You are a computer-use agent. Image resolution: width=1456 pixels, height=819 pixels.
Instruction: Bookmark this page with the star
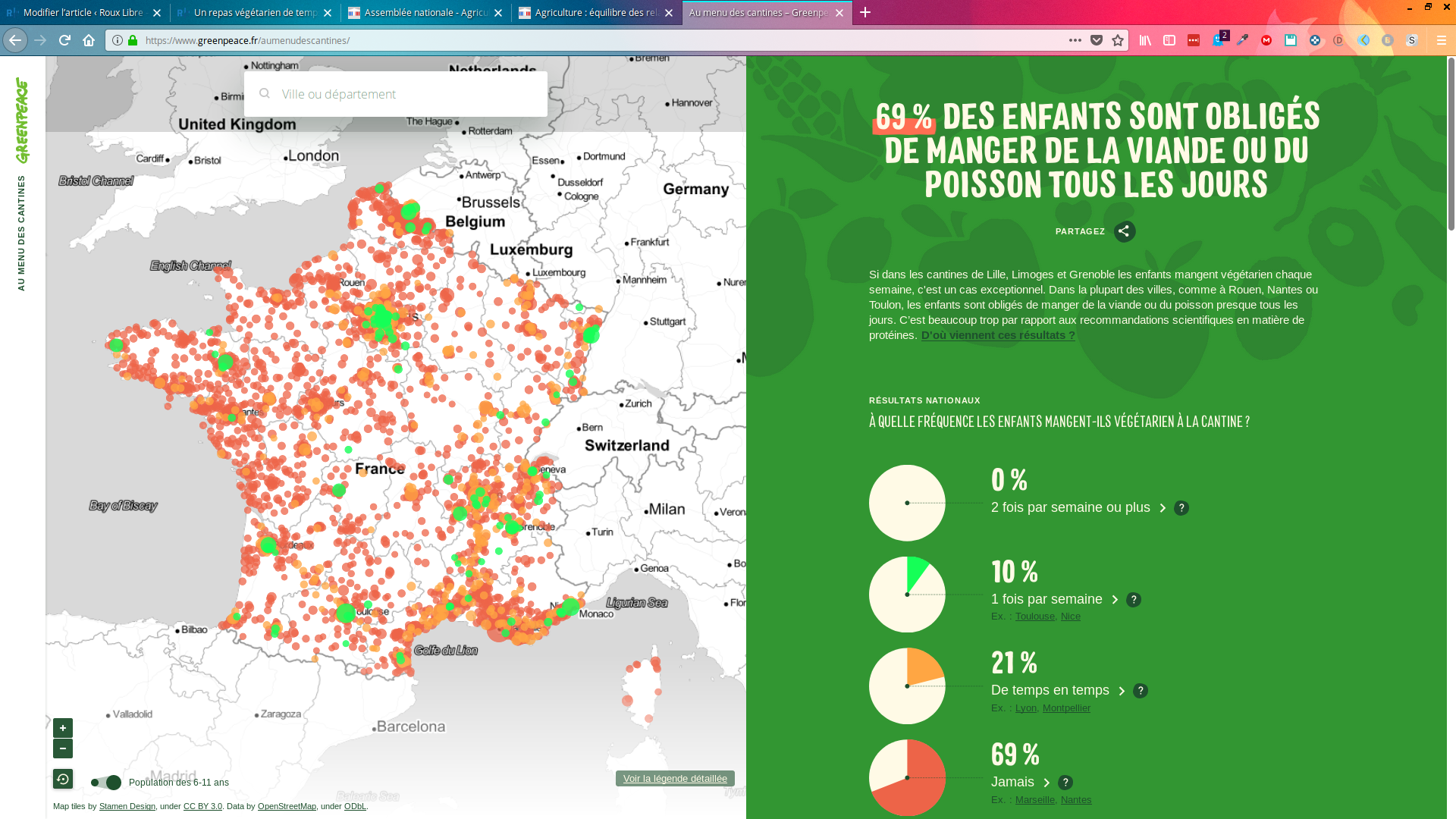click(x=1118, y=40)
